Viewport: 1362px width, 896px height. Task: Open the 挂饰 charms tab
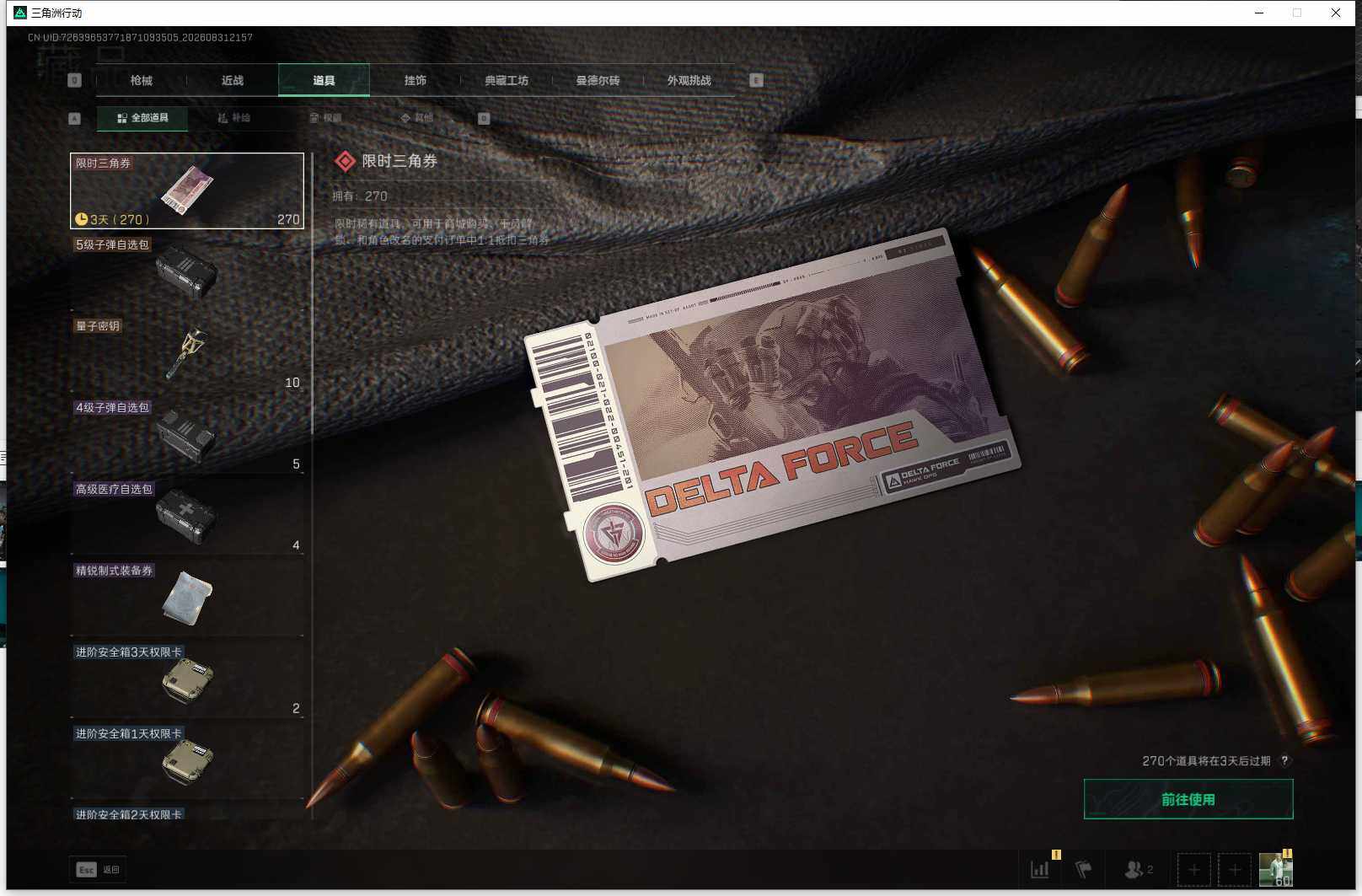point(416,80)
